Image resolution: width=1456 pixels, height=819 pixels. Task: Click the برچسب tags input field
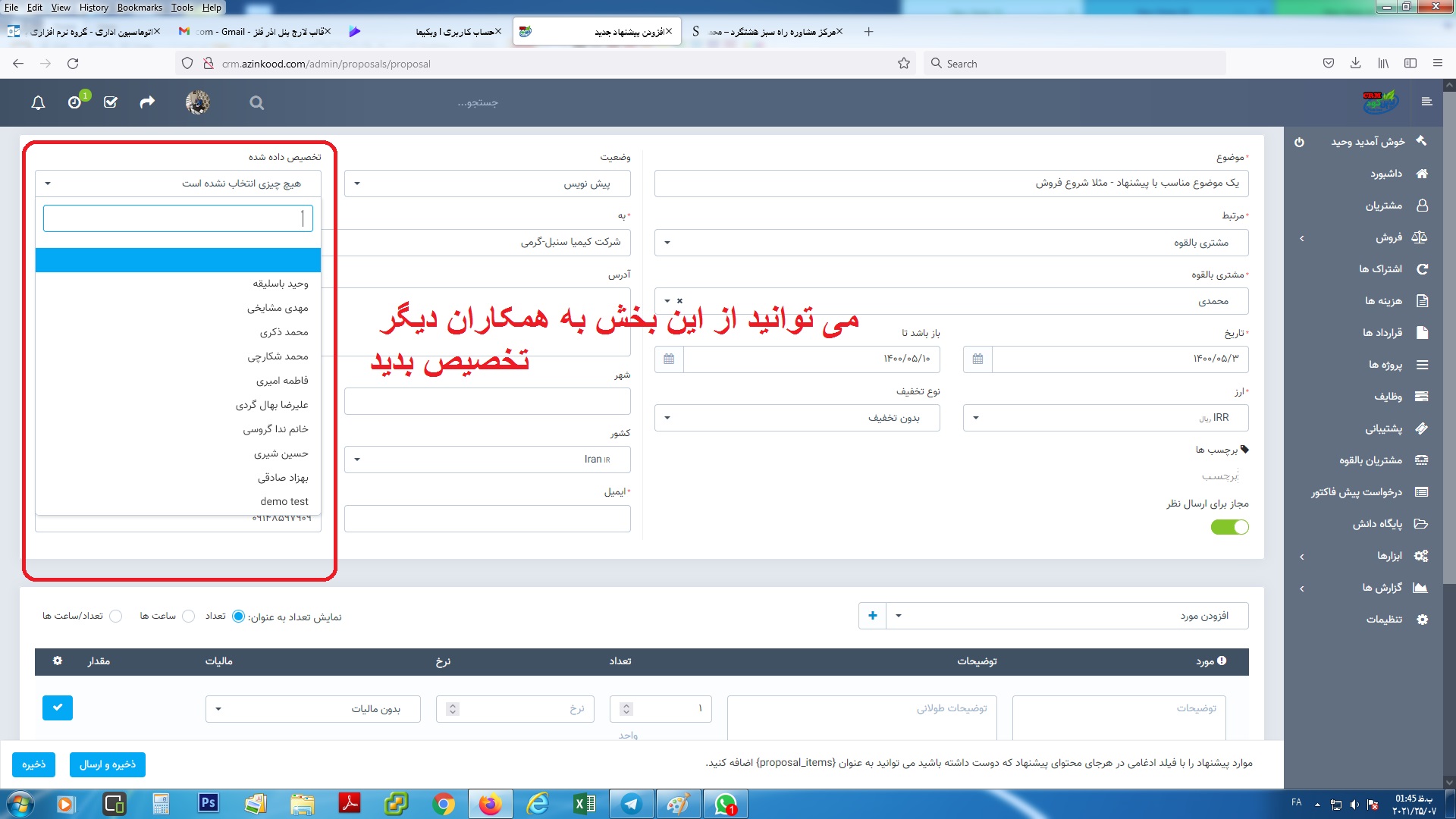[x=1219, y=476]
